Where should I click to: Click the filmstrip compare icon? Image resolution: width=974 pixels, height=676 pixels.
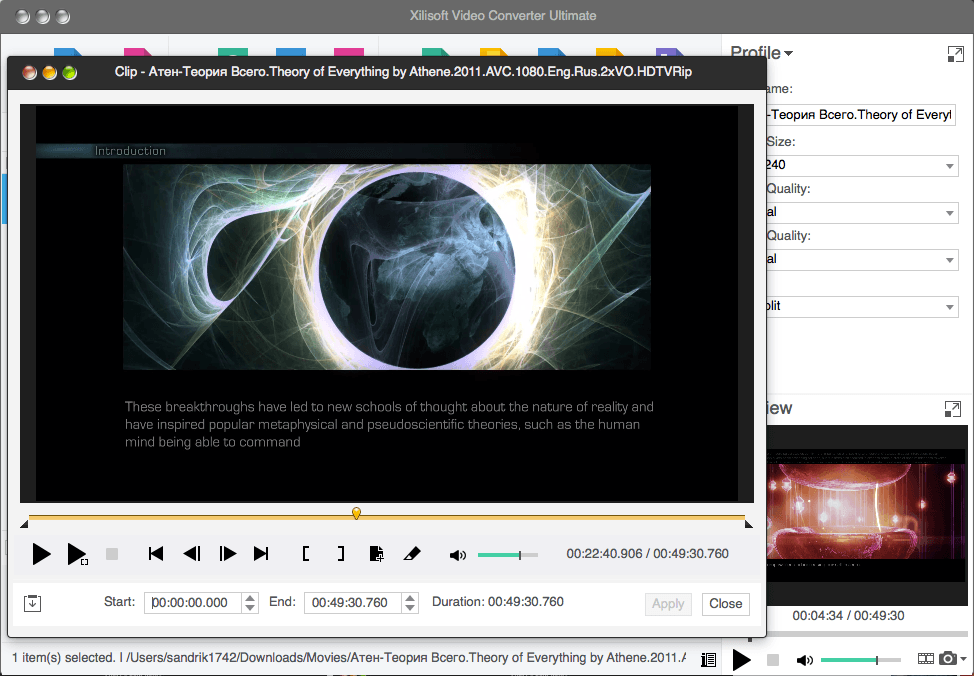[x=926, y=659]
